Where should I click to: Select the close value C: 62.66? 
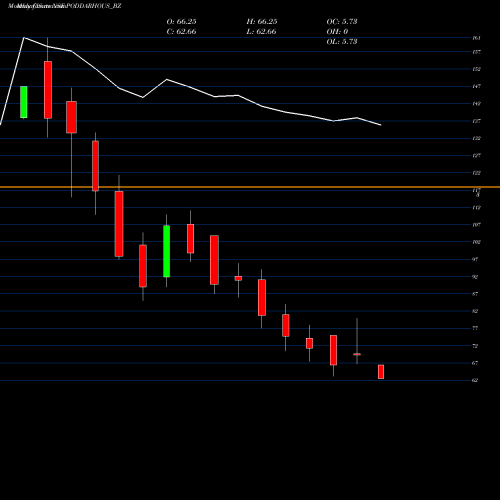tap(181, 32)
